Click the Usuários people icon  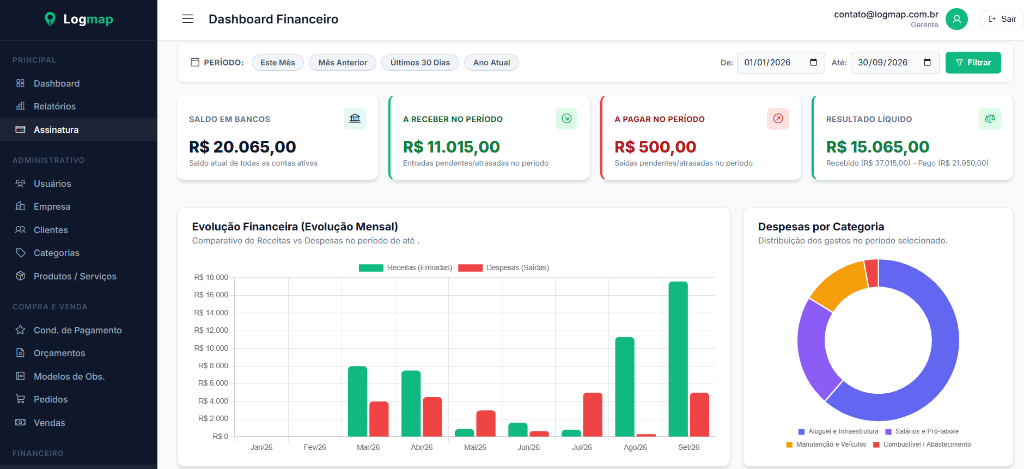(x=20, y=184)
